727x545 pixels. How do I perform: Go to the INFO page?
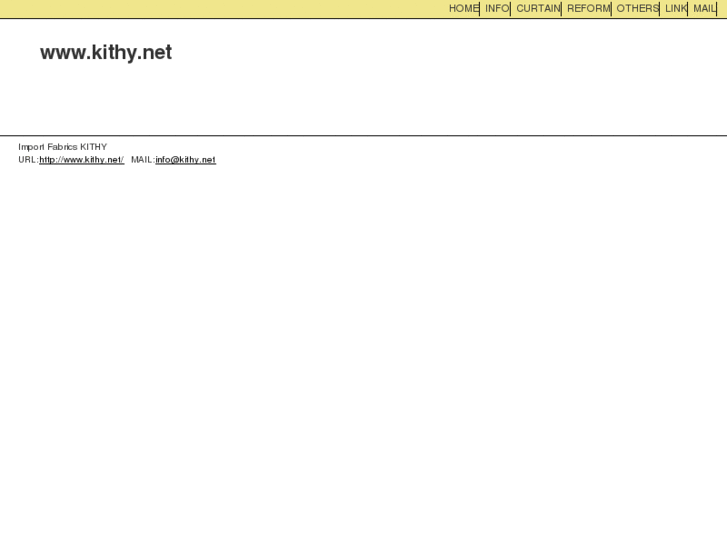(497, 8)
